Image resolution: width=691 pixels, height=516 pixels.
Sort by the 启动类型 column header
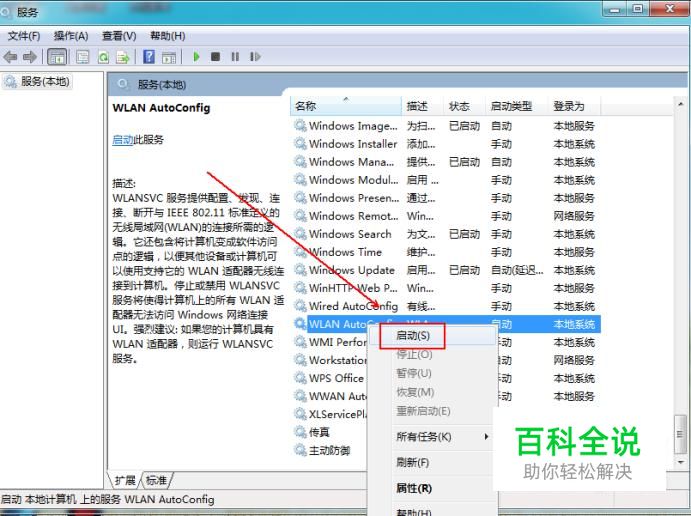517,106
